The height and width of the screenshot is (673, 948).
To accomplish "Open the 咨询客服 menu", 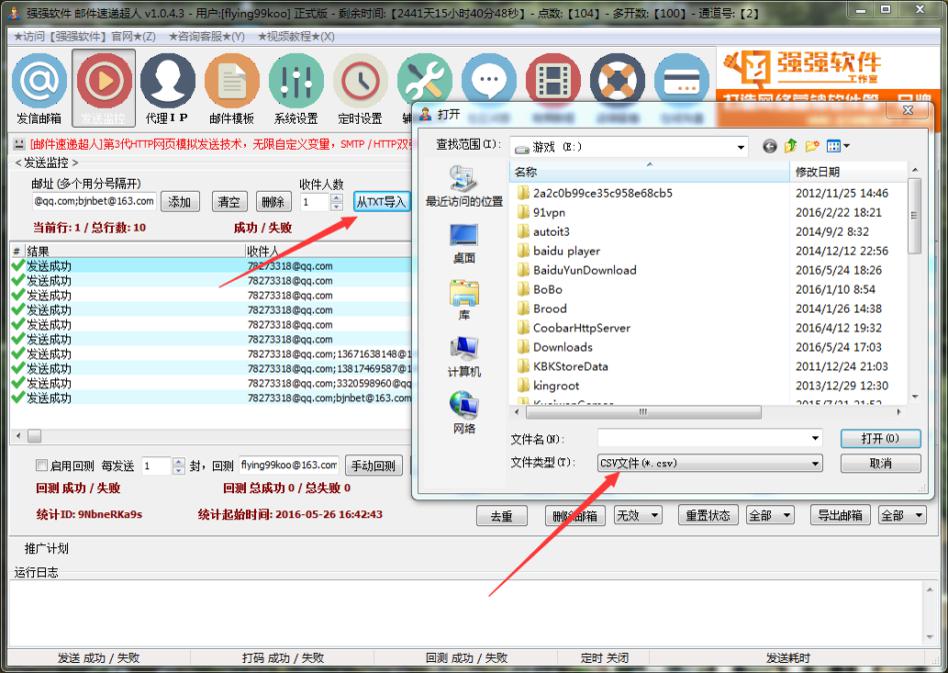I will pyautogui.click(x=207, y=36).
